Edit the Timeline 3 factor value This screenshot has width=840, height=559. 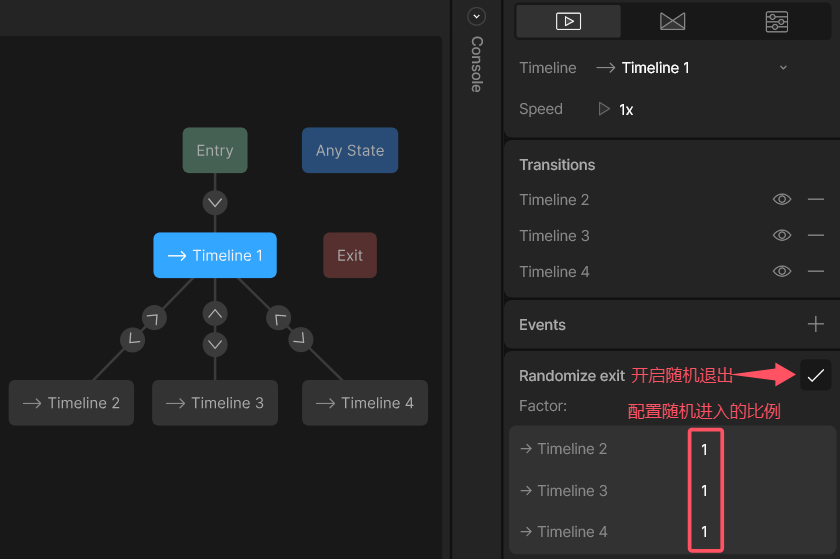(x=705, y=490)
